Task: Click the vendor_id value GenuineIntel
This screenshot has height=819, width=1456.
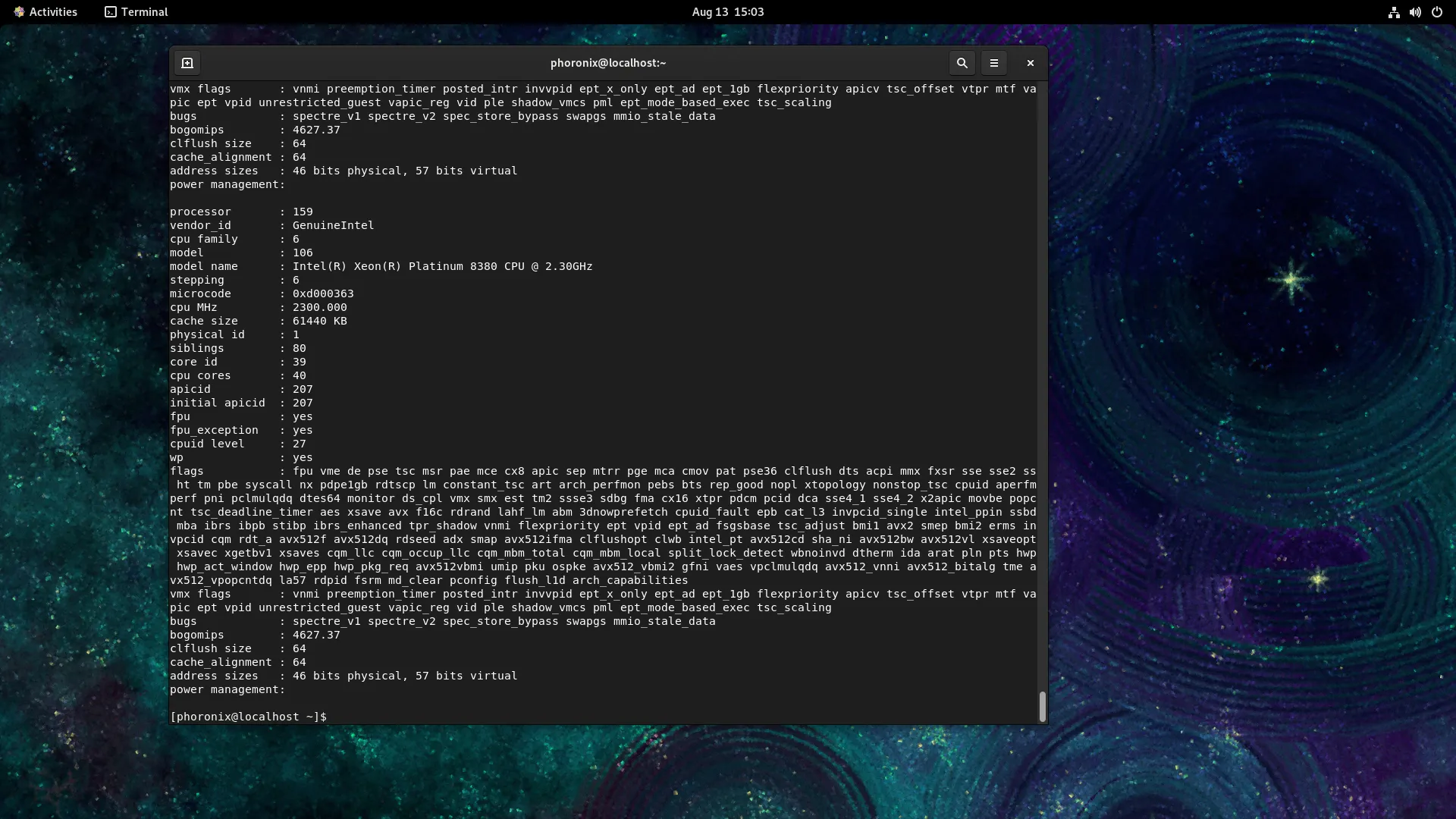Action: click(x=333, y=225)
